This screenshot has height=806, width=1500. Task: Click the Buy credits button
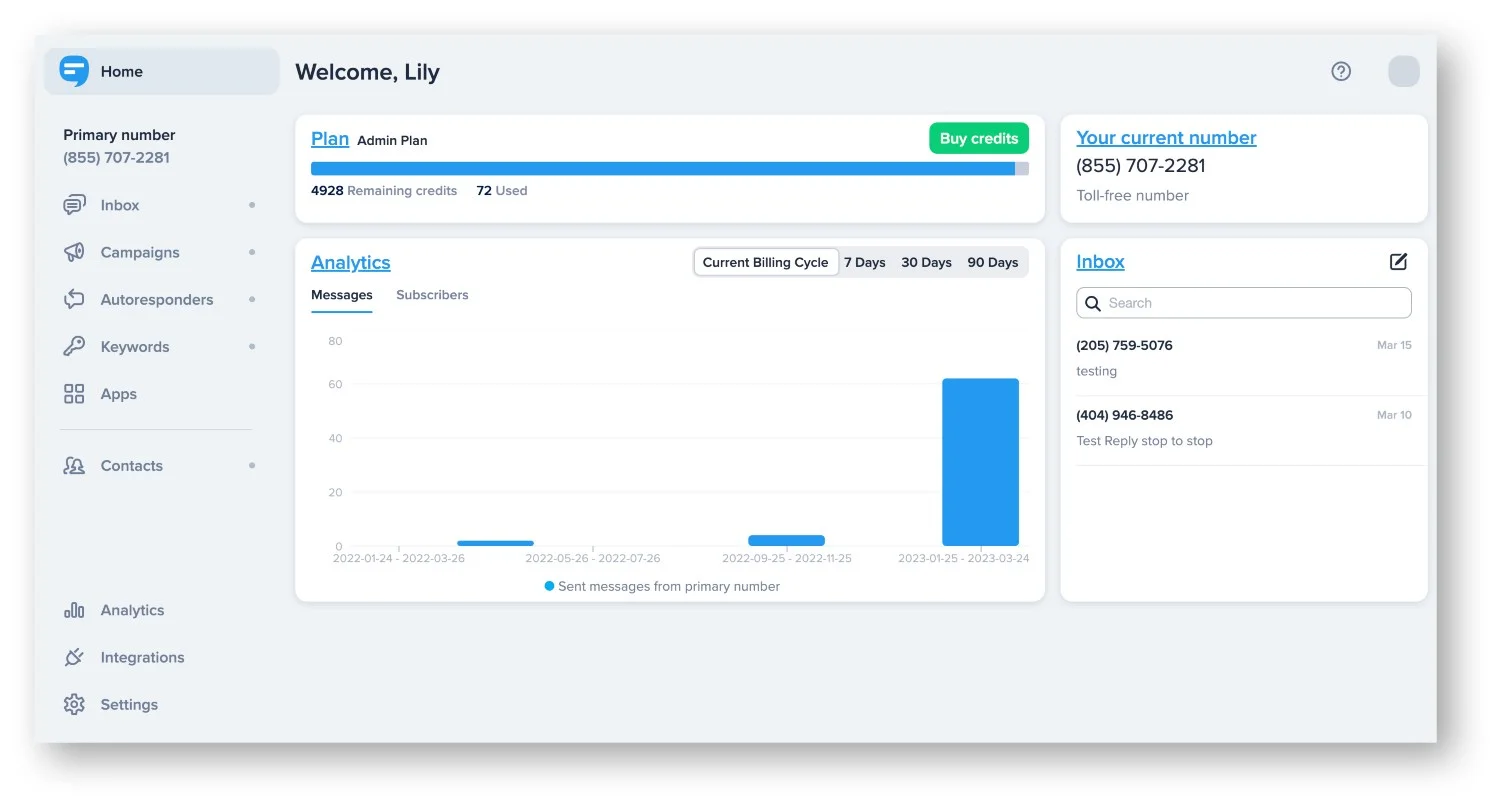978,139
